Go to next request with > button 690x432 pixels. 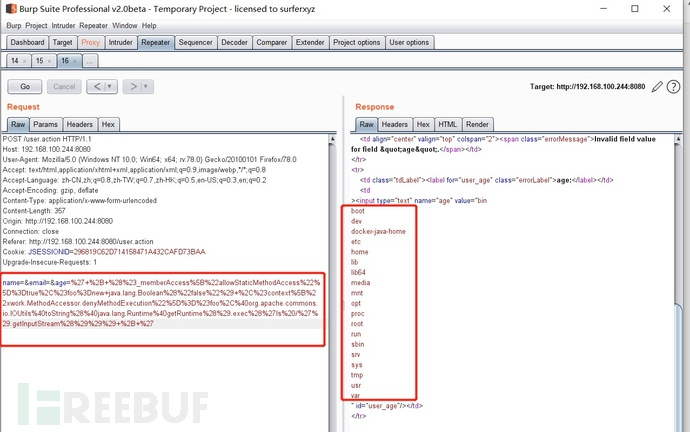[133, 87]
